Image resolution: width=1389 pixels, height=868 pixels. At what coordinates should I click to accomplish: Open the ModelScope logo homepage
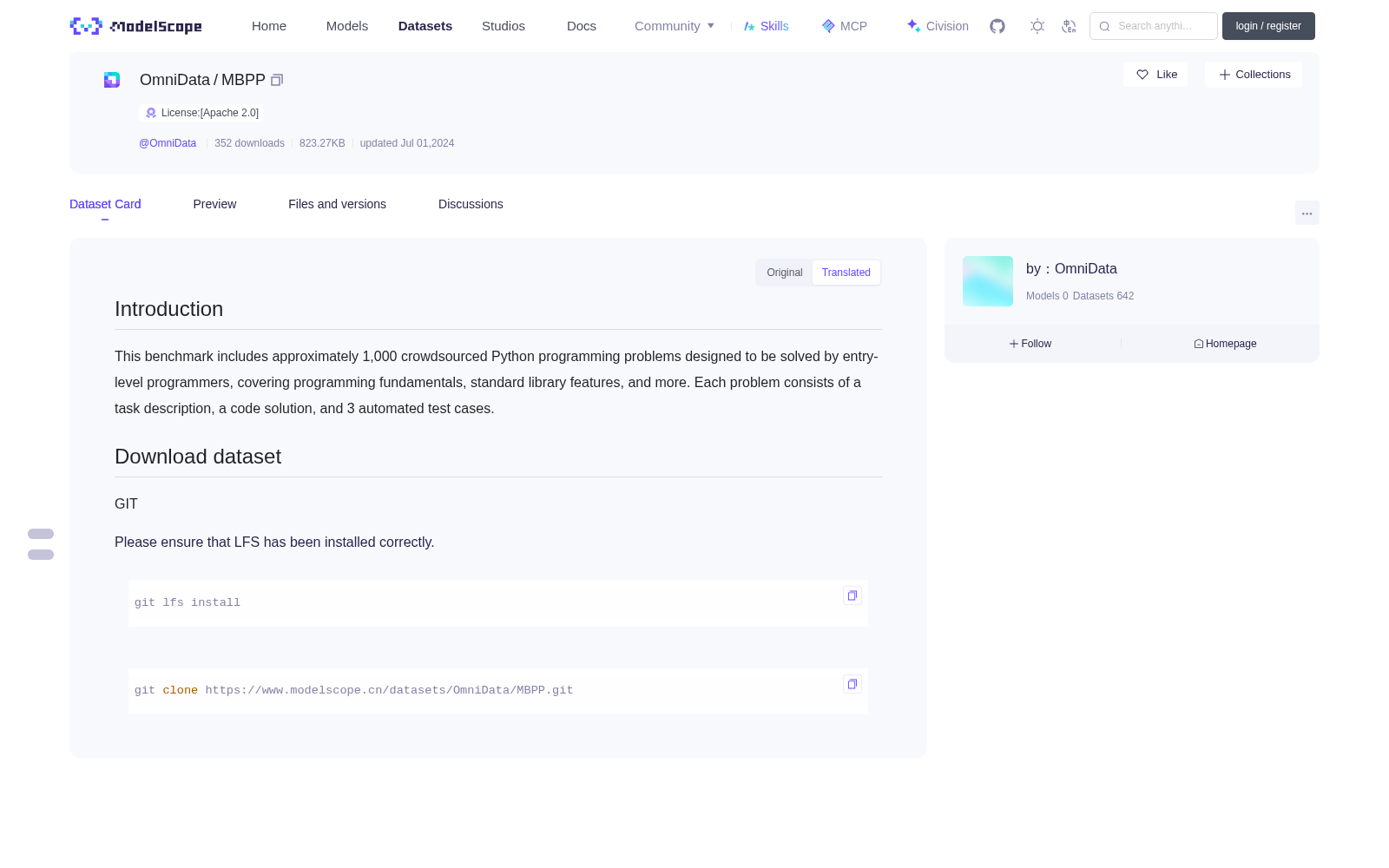(135, 26)
